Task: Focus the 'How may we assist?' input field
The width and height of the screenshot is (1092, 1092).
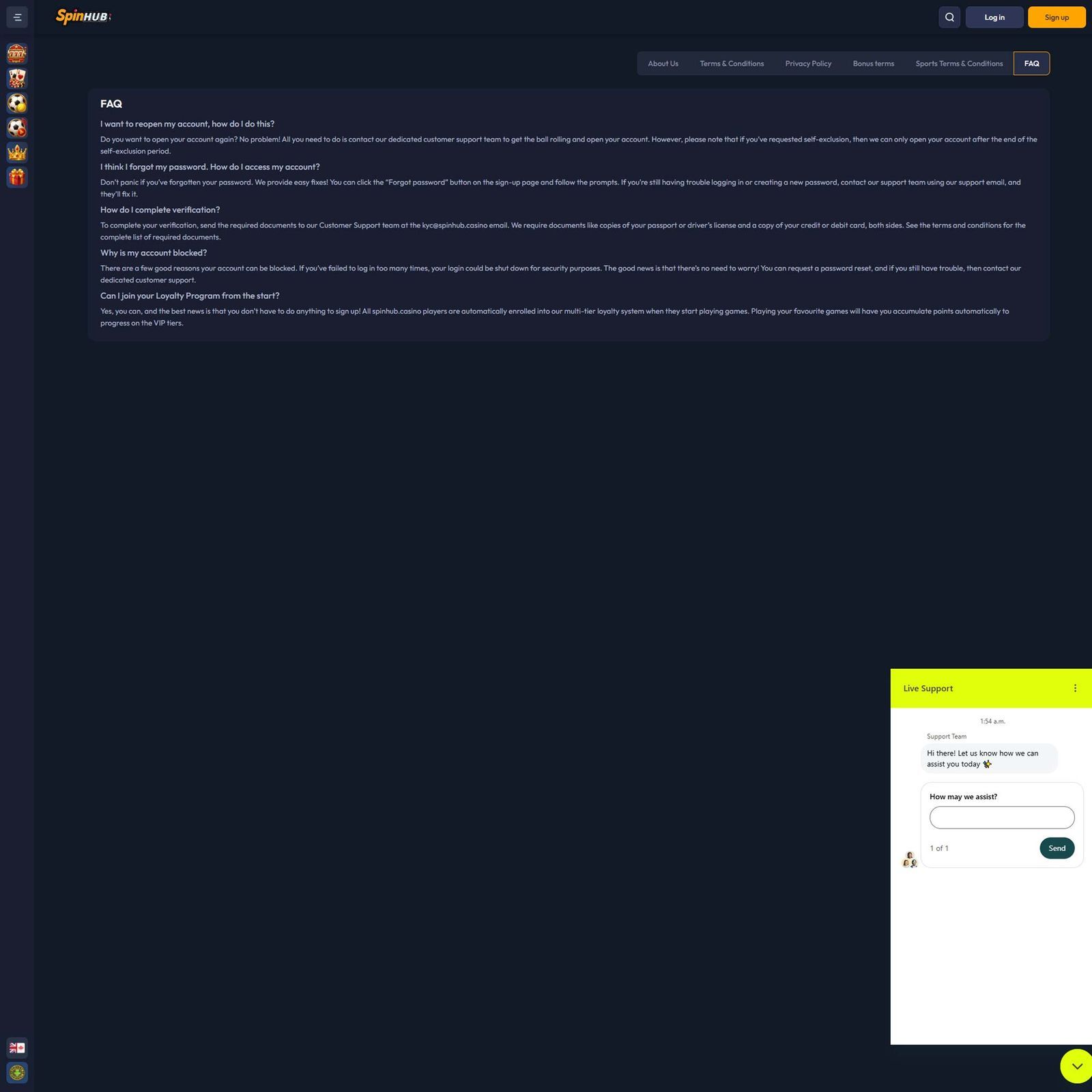Action: pos(1002,817)
